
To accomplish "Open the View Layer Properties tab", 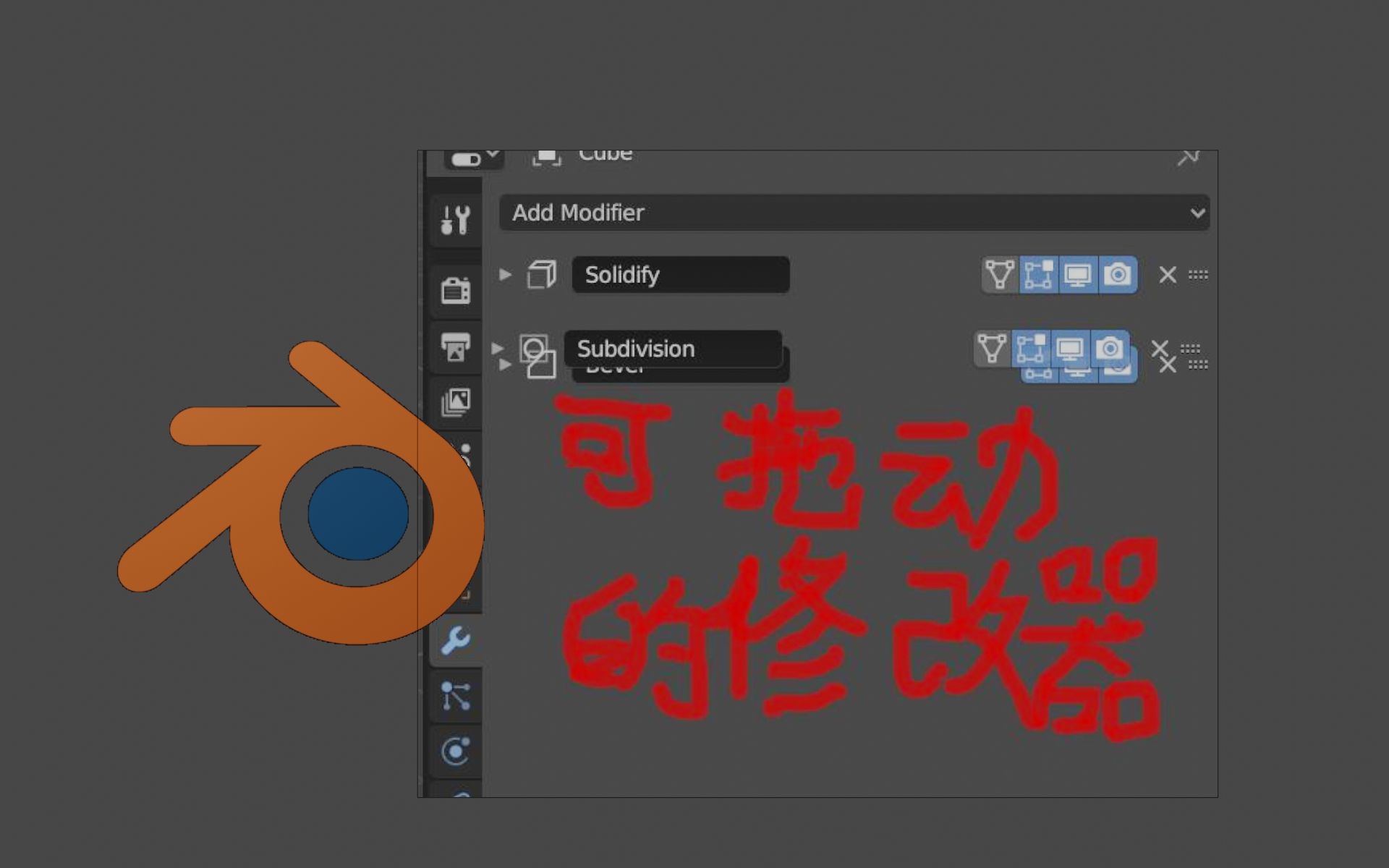I will (x=456, y=402).
